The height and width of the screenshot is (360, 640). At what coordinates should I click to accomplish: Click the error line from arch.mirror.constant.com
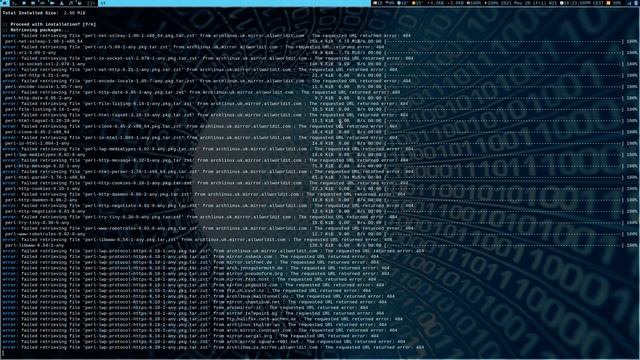click(x=200, y=331)
